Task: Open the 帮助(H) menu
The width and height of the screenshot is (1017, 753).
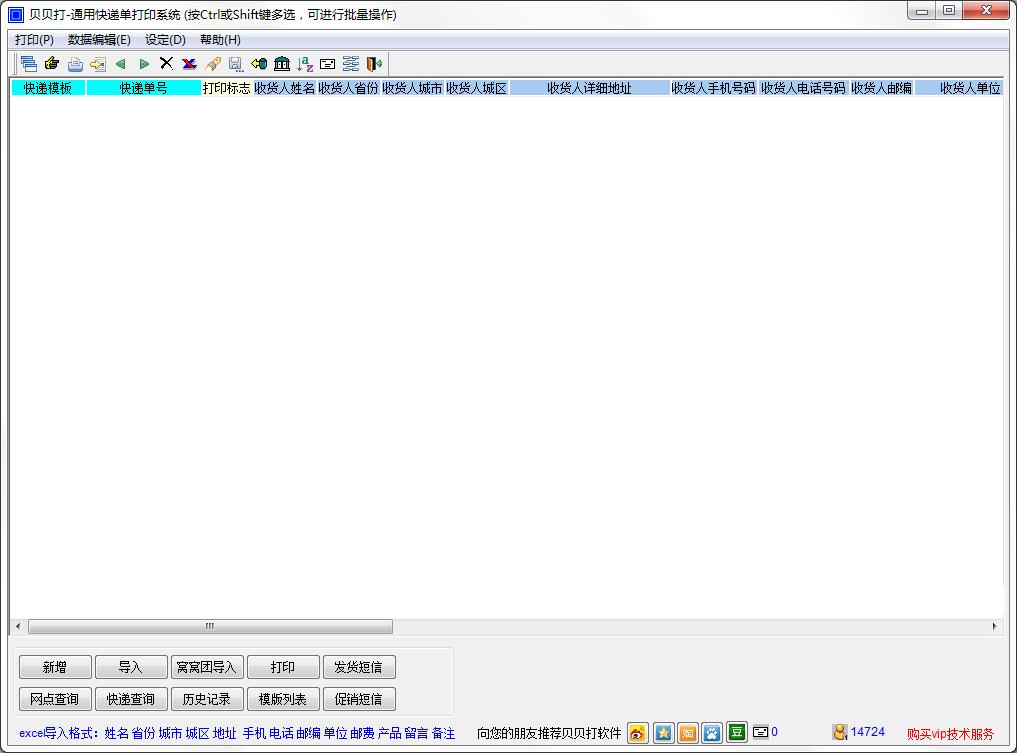Action: coord(220,40)
